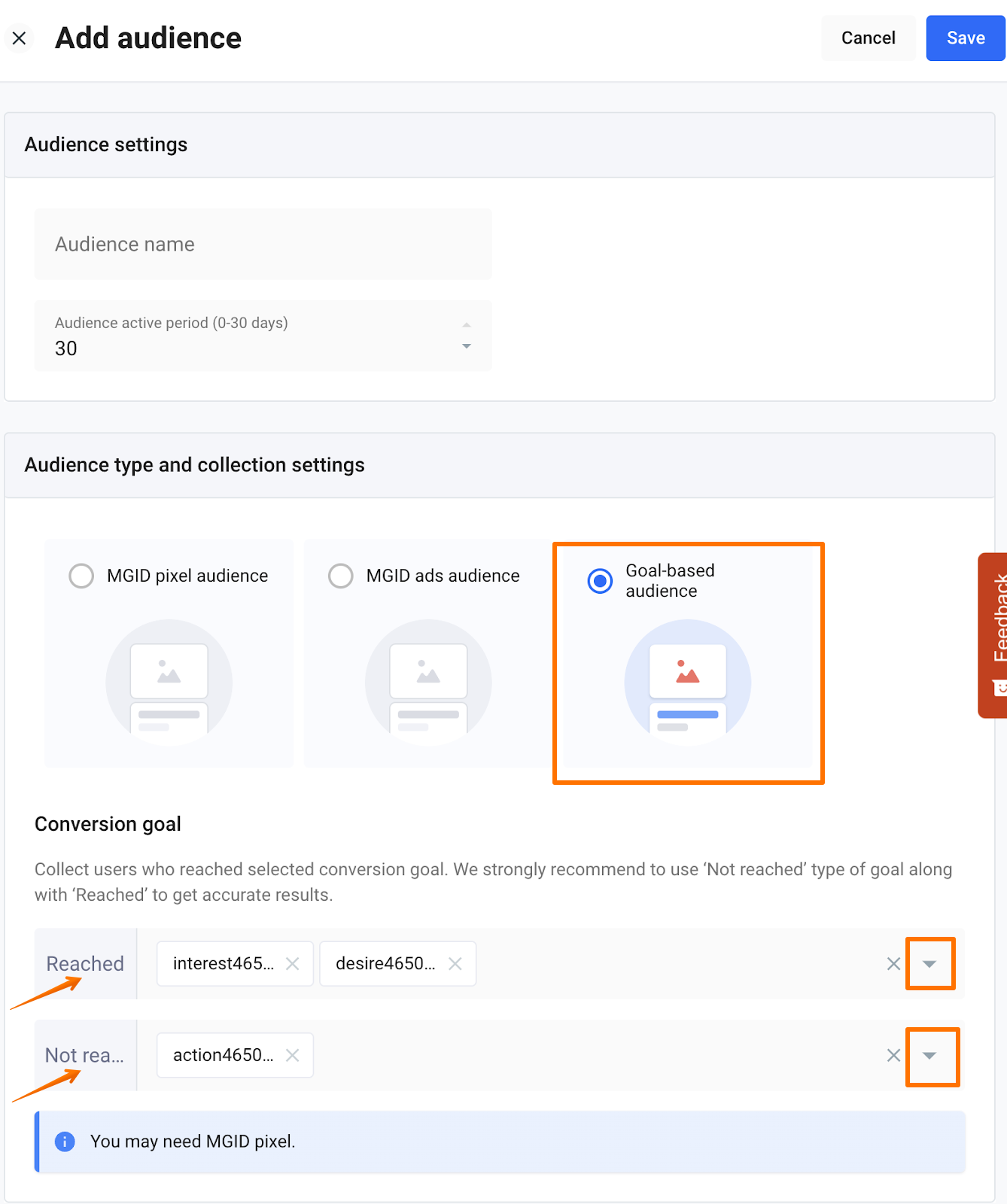Viewport: 1007px width, 1204px height.
Task: Click the Audience name input field
Action: (263, 245)
